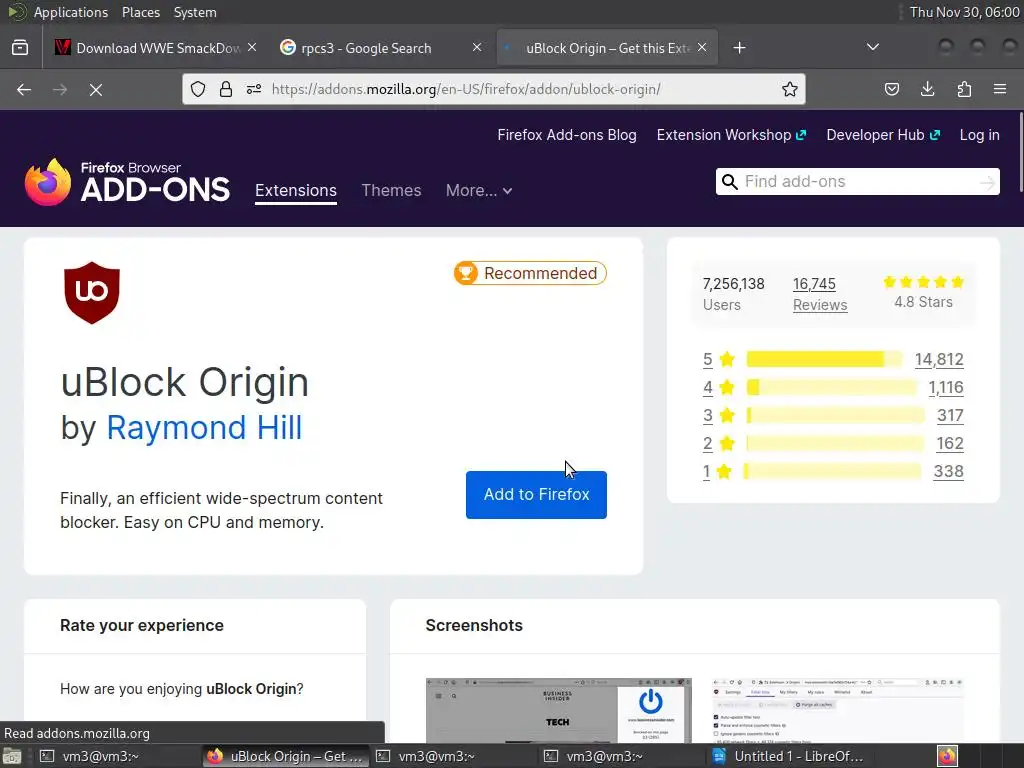Click the Find add-ons search field
Image resolution: width=1024 pixels, height=768 pixels.
[857, 182]
